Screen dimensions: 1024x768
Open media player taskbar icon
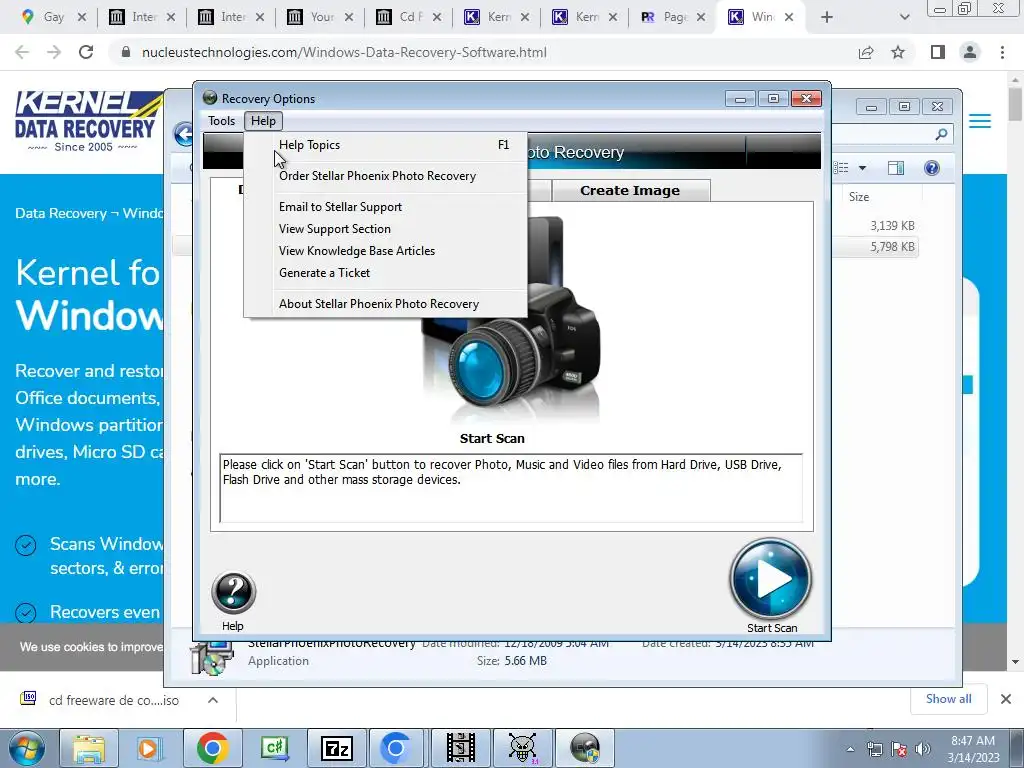148,748
